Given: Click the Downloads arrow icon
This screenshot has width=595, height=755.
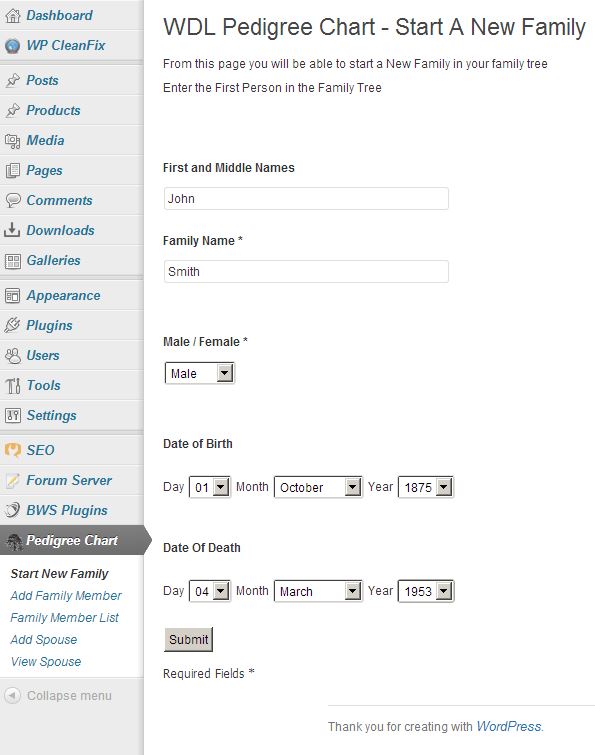Looking at the screenshot, I should point(13,230).
